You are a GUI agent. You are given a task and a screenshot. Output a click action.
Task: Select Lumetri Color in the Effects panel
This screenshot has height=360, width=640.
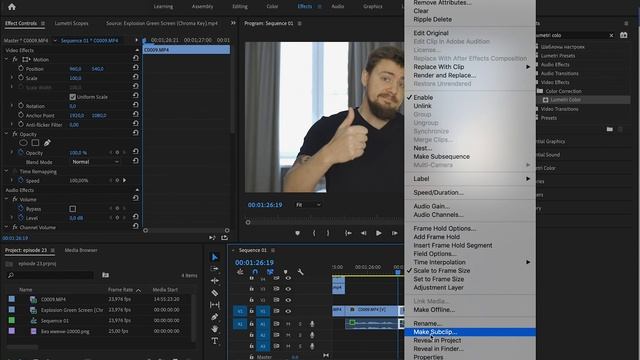pyautogui.click(x=566, y=100)
